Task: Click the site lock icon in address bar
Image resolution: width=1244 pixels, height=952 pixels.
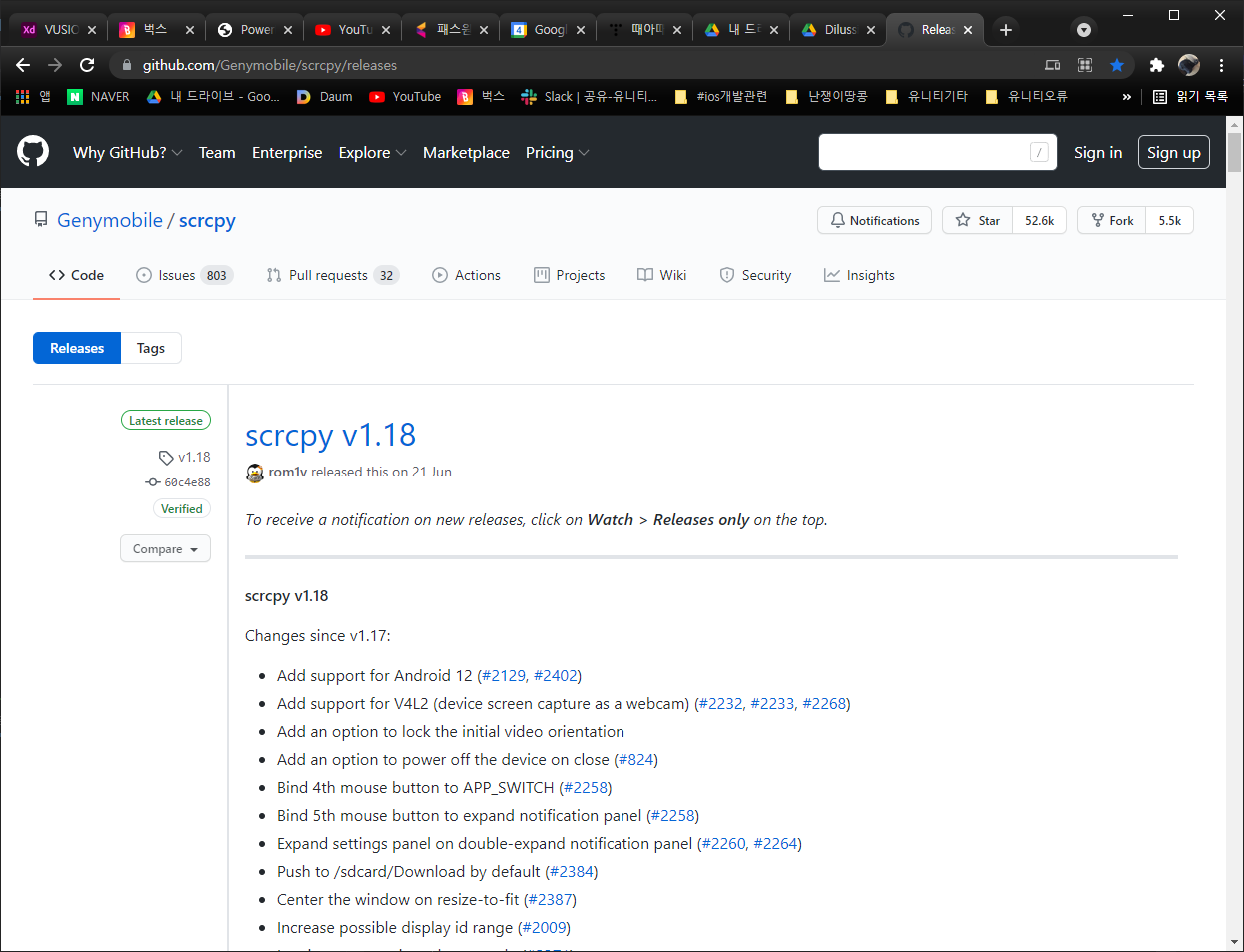Action: (126, 65)
